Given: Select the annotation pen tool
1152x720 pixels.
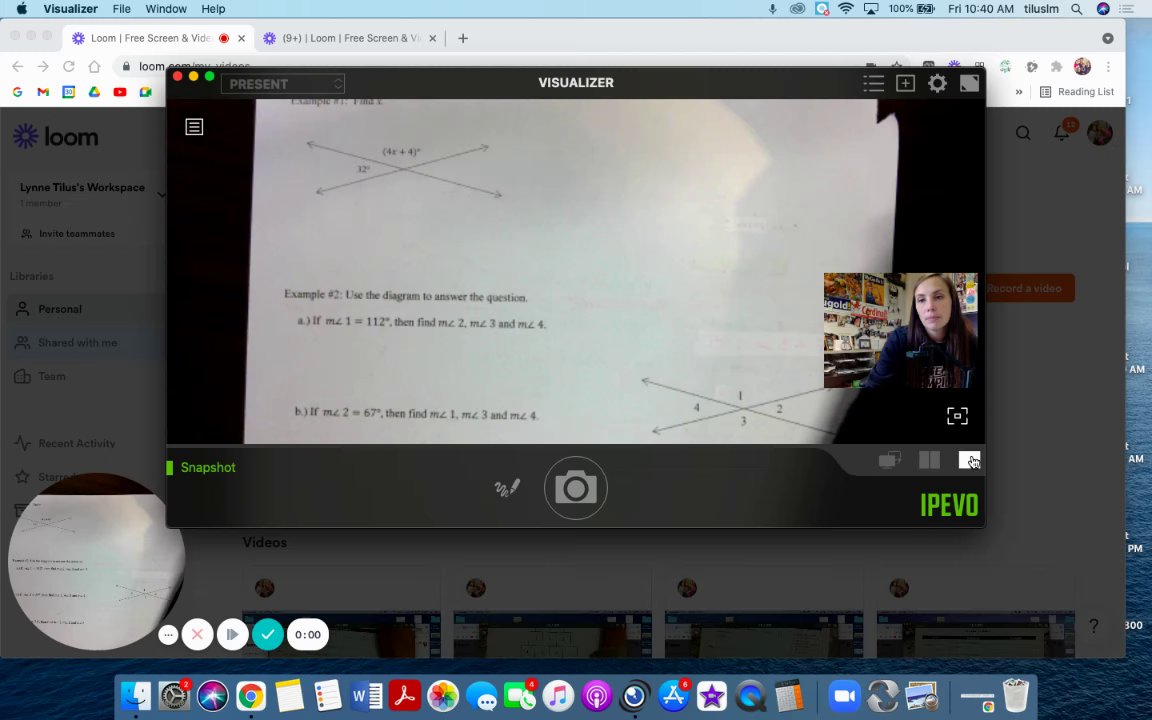Looking at the screenshot, I should 507,488.
